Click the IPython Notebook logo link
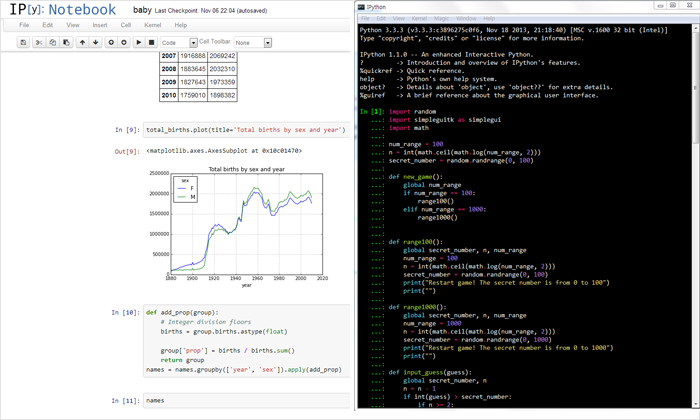 [x=62, y=9]
